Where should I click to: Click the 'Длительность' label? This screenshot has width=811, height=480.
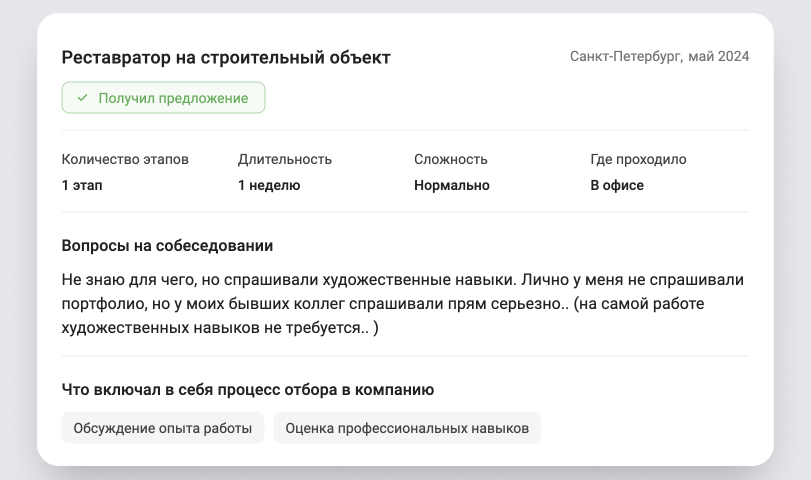click(x=285, y=159)
